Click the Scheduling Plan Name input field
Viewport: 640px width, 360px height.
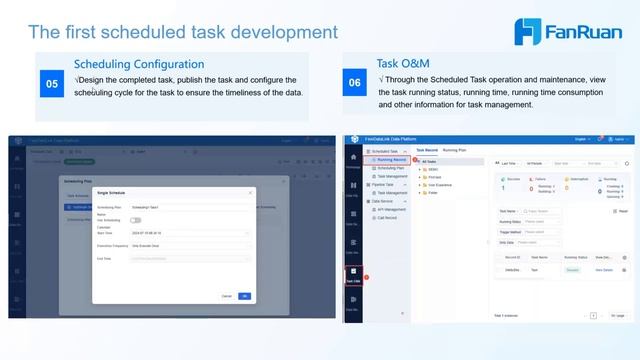click(190, 207)
